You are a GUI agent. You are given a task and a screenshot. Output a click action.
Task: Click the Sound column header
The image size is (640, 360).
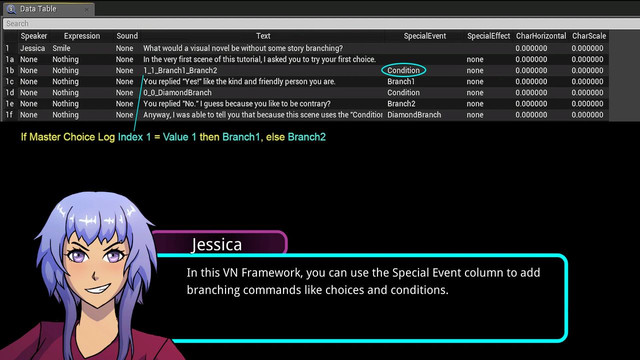pyautogui.click(x=127, y=36)
